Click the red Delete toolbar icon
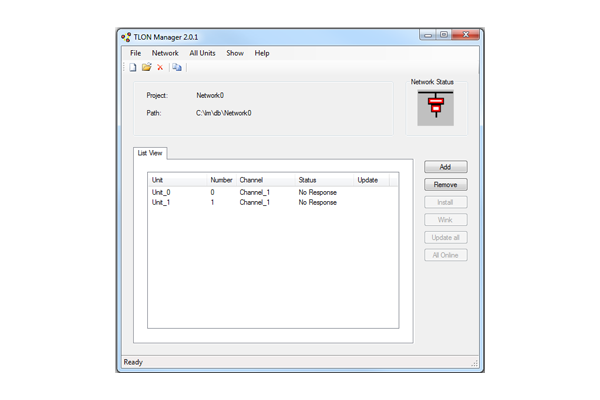Image resolution: width=600 pixels, height=400 pixels. point(160,68)
